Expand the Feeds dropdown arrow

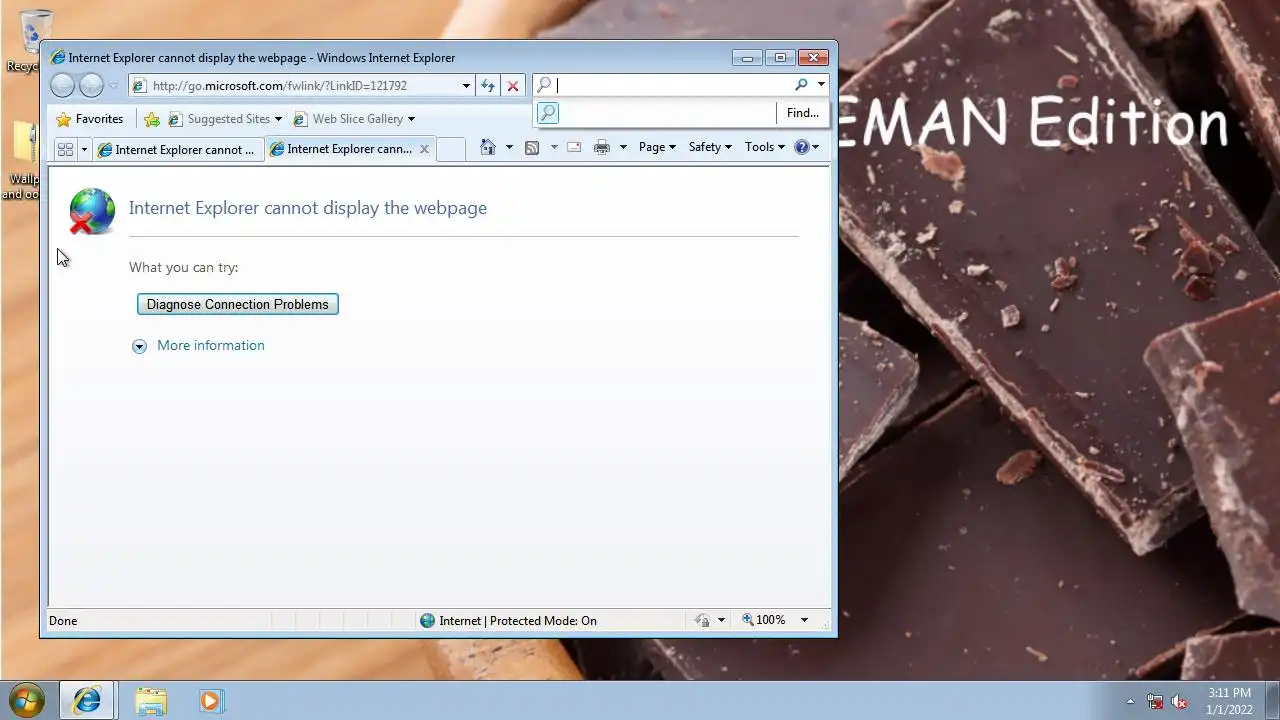[x=554, y=147]
